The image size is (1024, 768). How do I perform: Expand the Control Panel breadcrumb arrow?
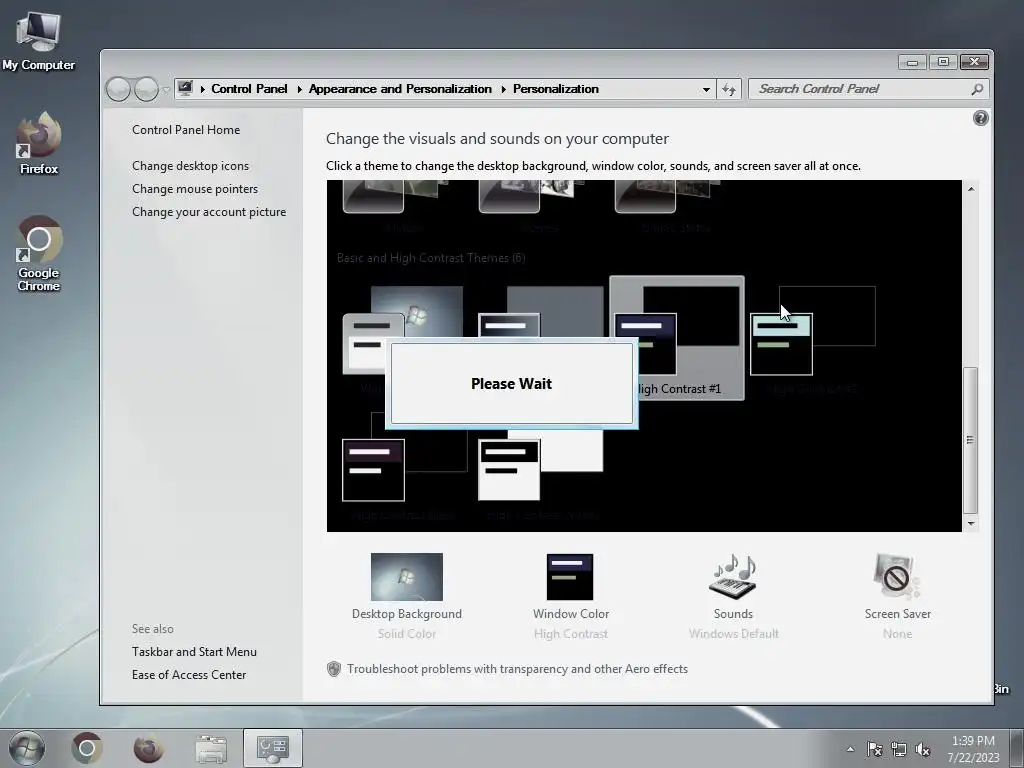pos(299,89)
